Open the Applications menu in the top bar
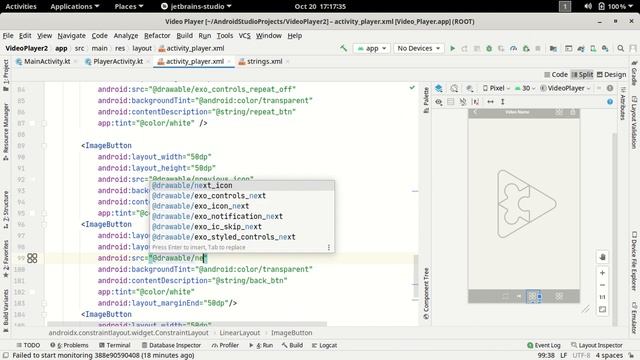 click(75, 6)
